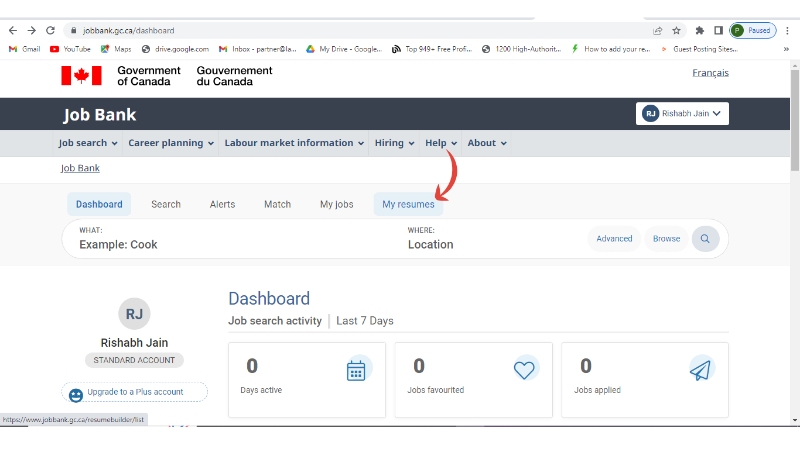Click the Advanced search button

click(614, 239)
